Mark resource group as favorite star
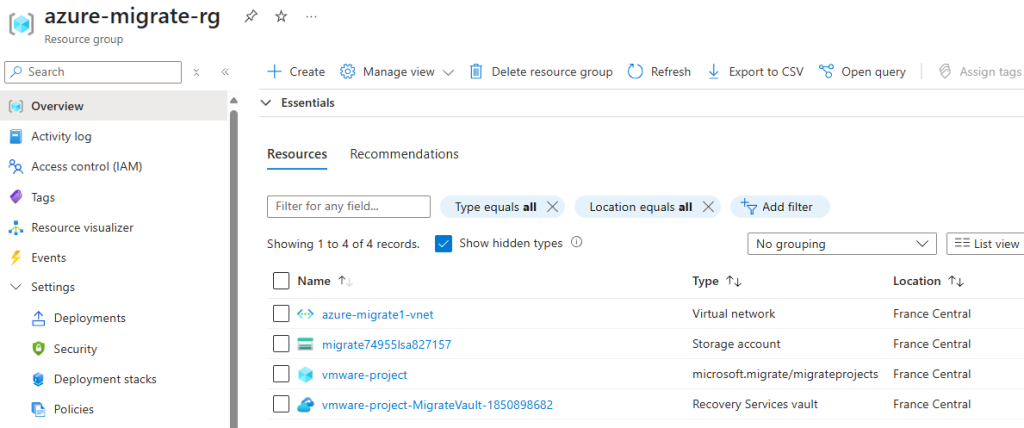Image resolution: width=1024 pixels, height=428 pixels. [281, 17]
